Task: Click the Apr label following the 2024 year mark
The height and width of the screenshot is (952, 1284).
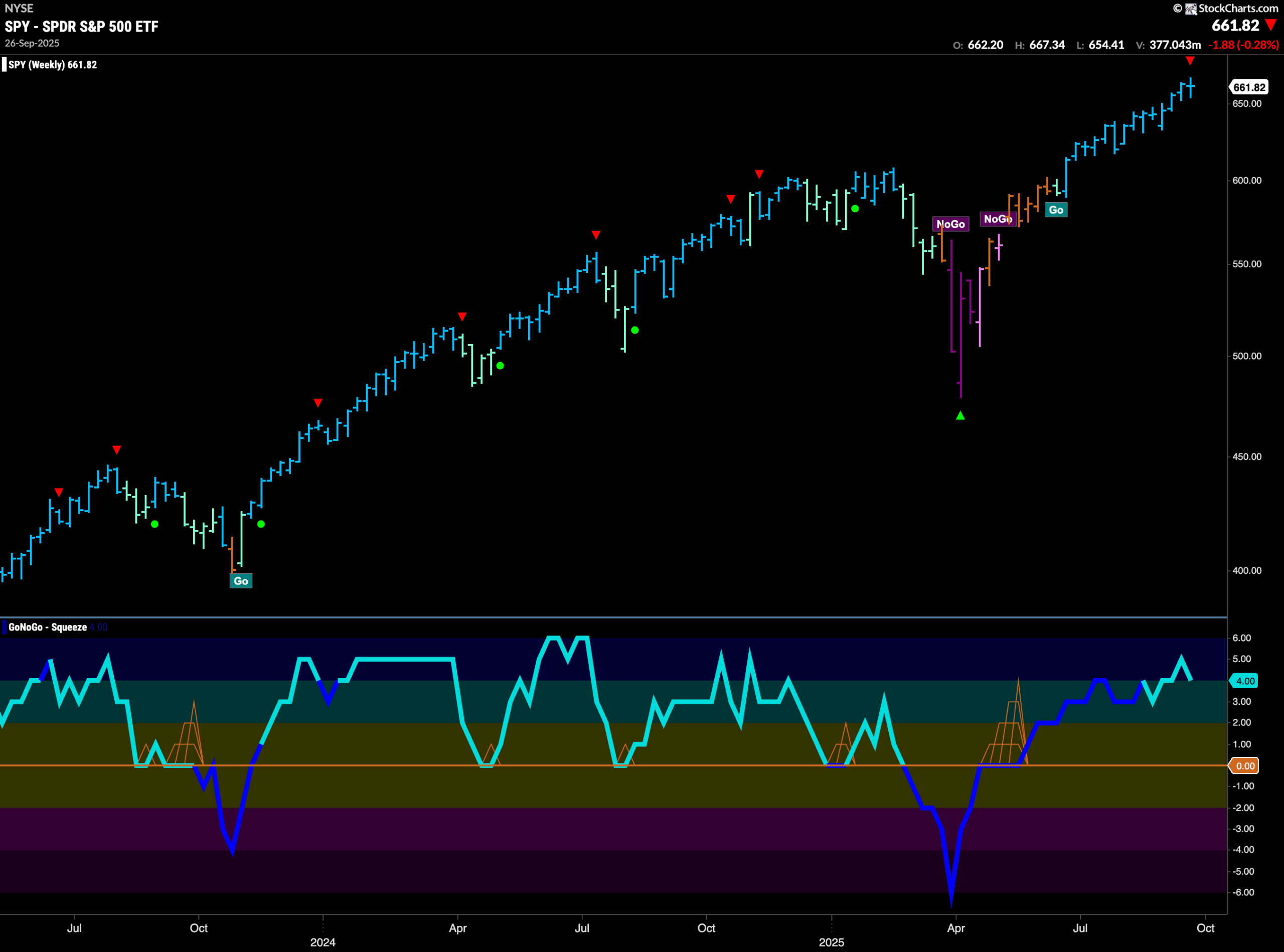Action: [x=458, y=928]
